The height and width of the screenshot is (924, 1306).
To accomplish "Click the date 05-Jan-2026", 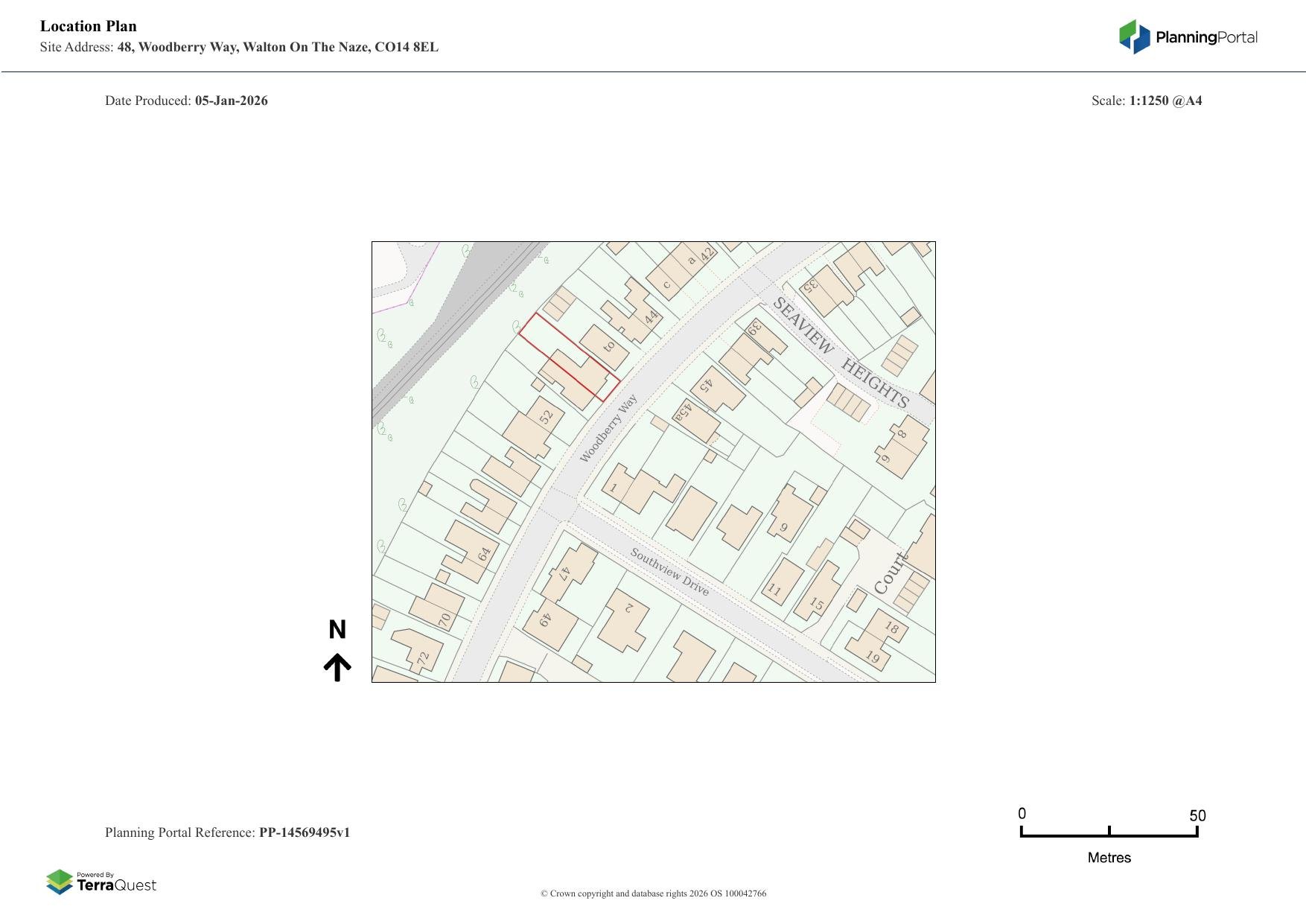I will click(231, 101).
